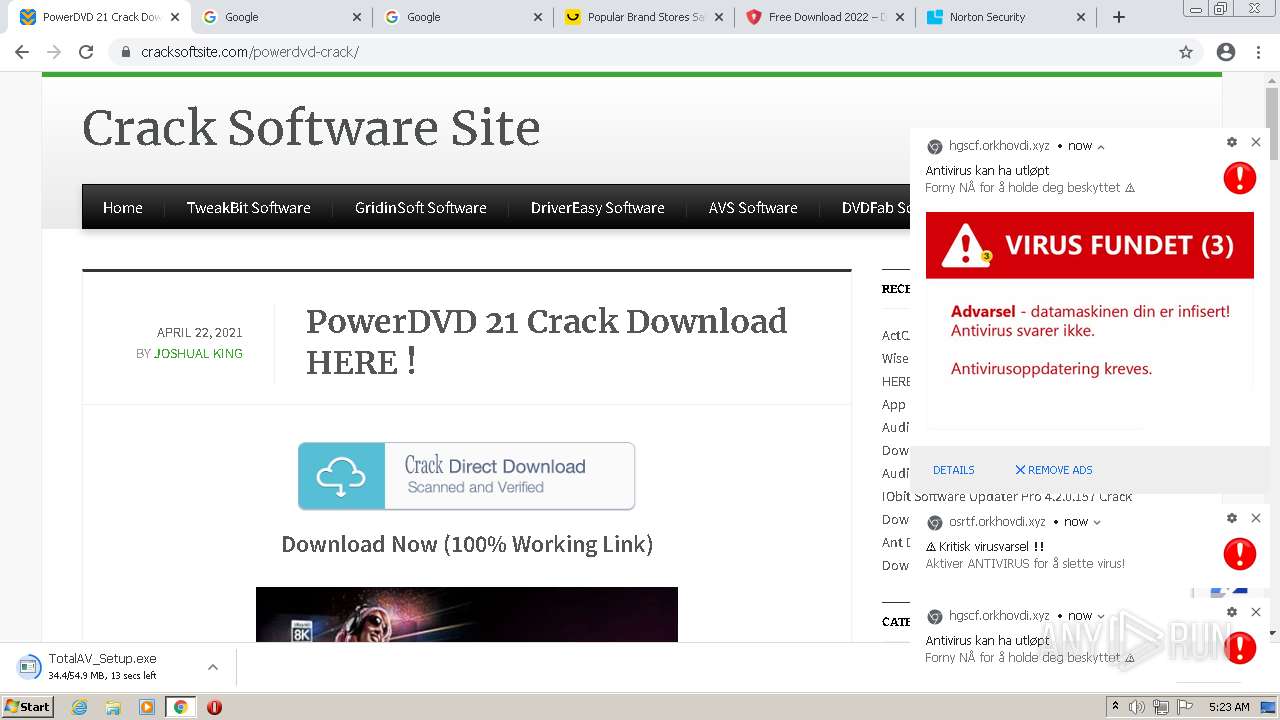Image resolution: width=1280 pixels, height=720 pixels.
Task: Click red alert icon on Kritisk virusvarsel notification
Action: pyautogui.click(x=1240, y=553)
